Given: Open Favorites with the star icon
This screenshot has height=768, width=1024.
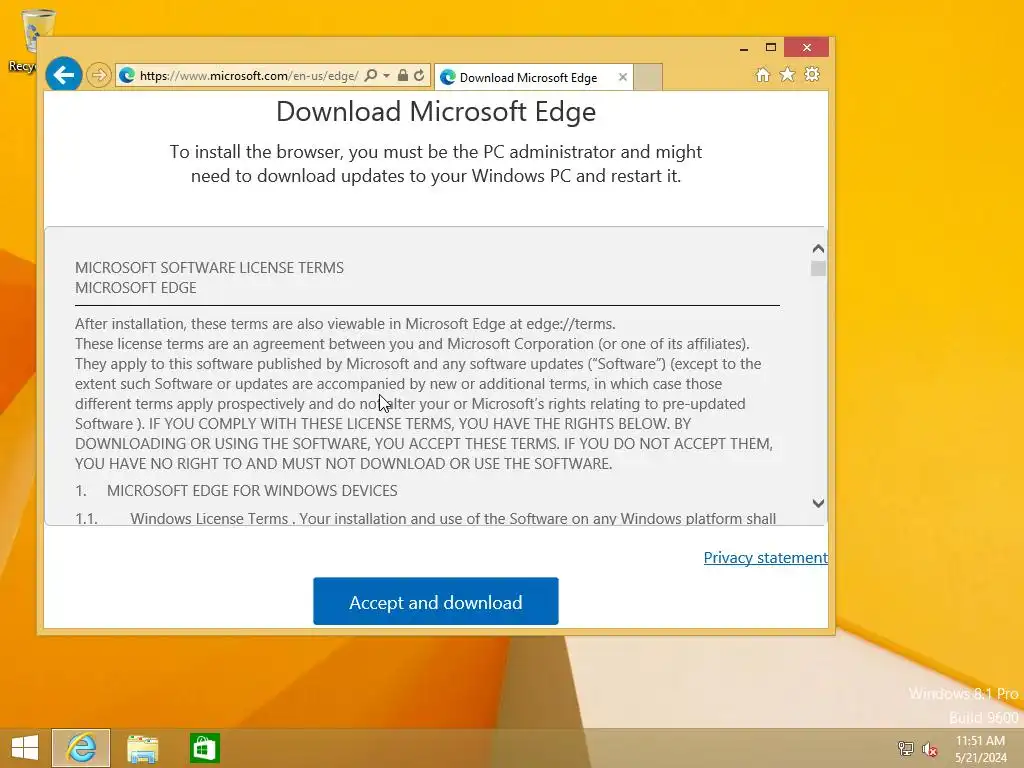Looking at the screenshot, I should [x=788, y=74].
